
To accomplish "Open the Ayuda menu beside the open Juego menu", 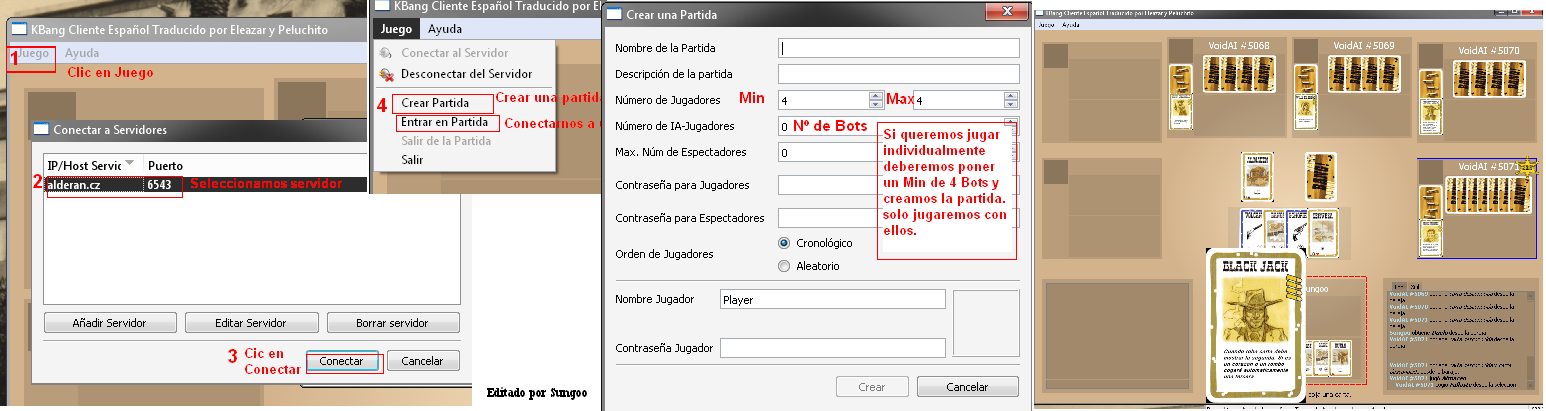I will click(x=445, y=29).
